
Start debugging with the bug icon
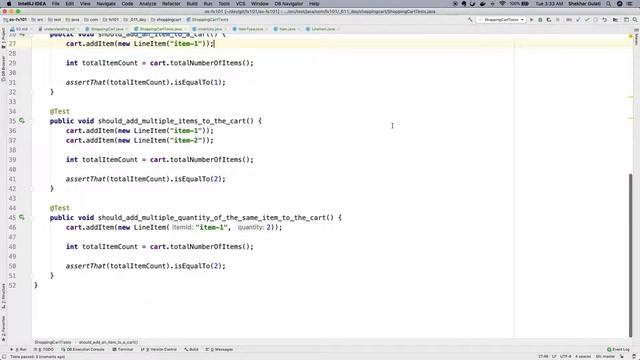540,20
